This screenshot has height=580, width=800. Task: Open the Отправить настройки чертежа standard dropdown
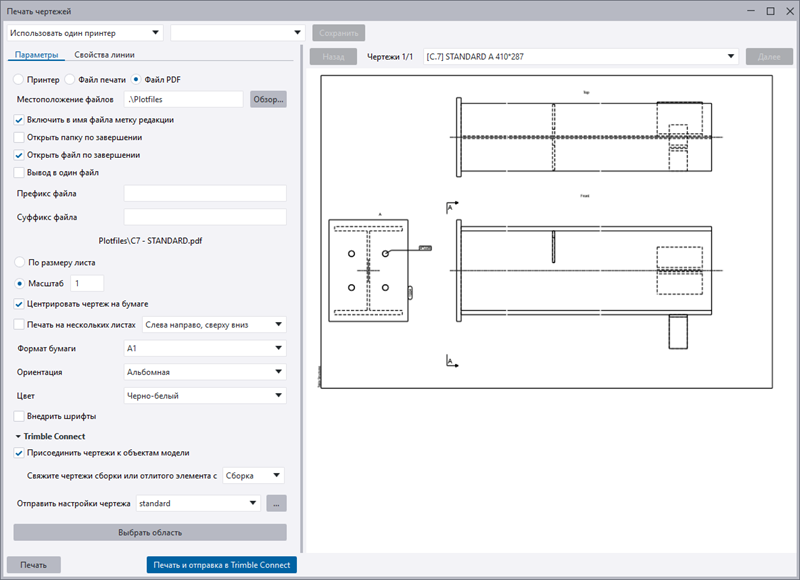198,503
